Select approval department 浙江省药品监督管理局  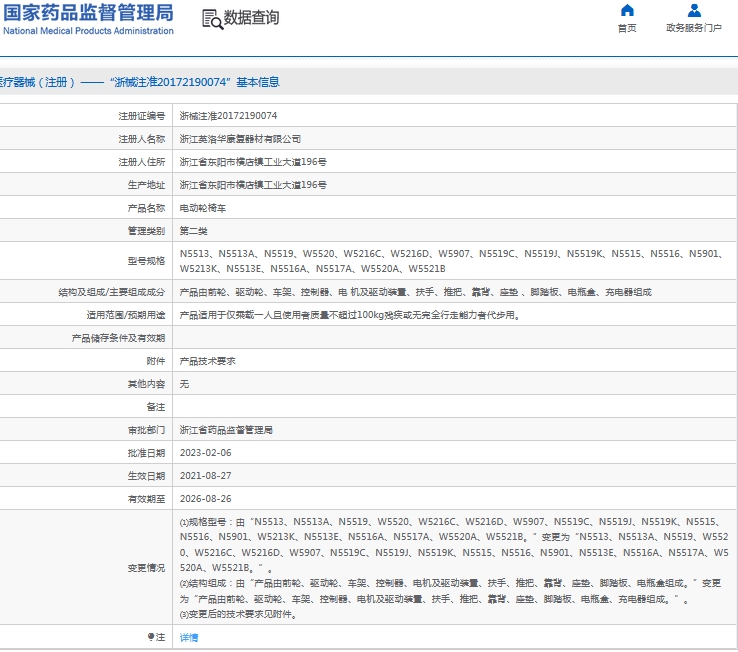pyautogui.click(x=226, y=430)
